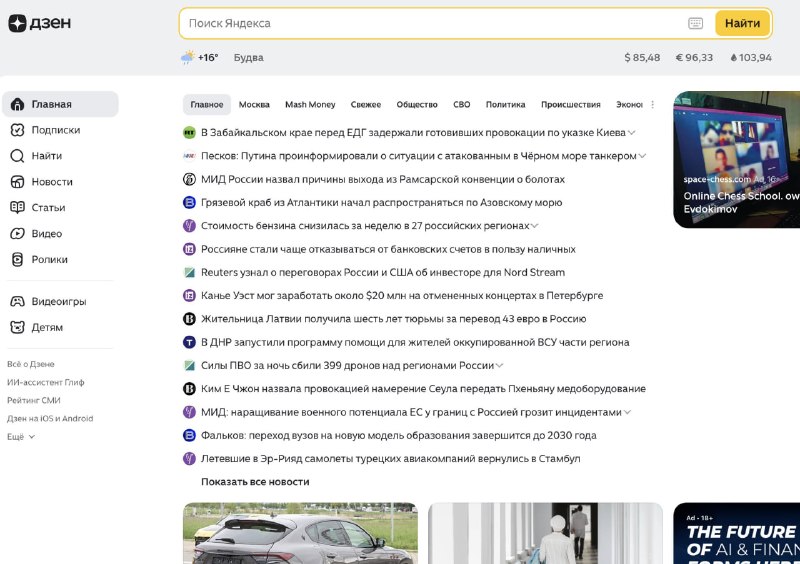Click the +16° temperature reading
This screenshot has height=564, width=800.
pyautogui.click(x=208, y=58)
